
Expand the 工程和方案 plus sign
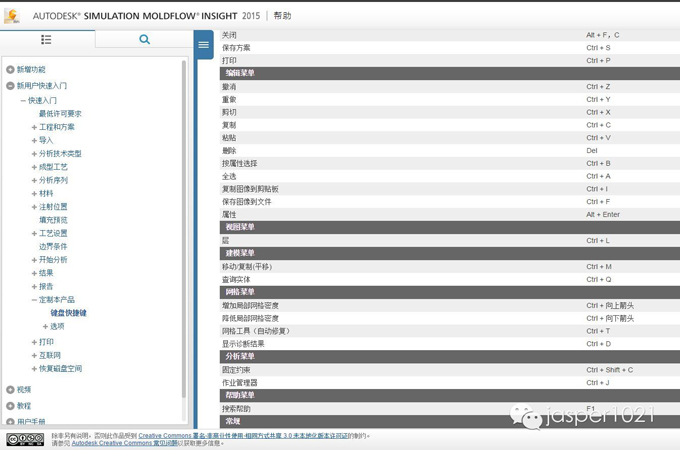(x=34, y=127)
